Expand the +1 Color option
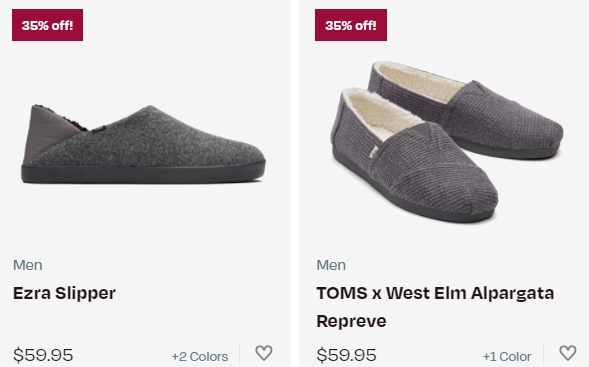589x367 pixels. 507,356
